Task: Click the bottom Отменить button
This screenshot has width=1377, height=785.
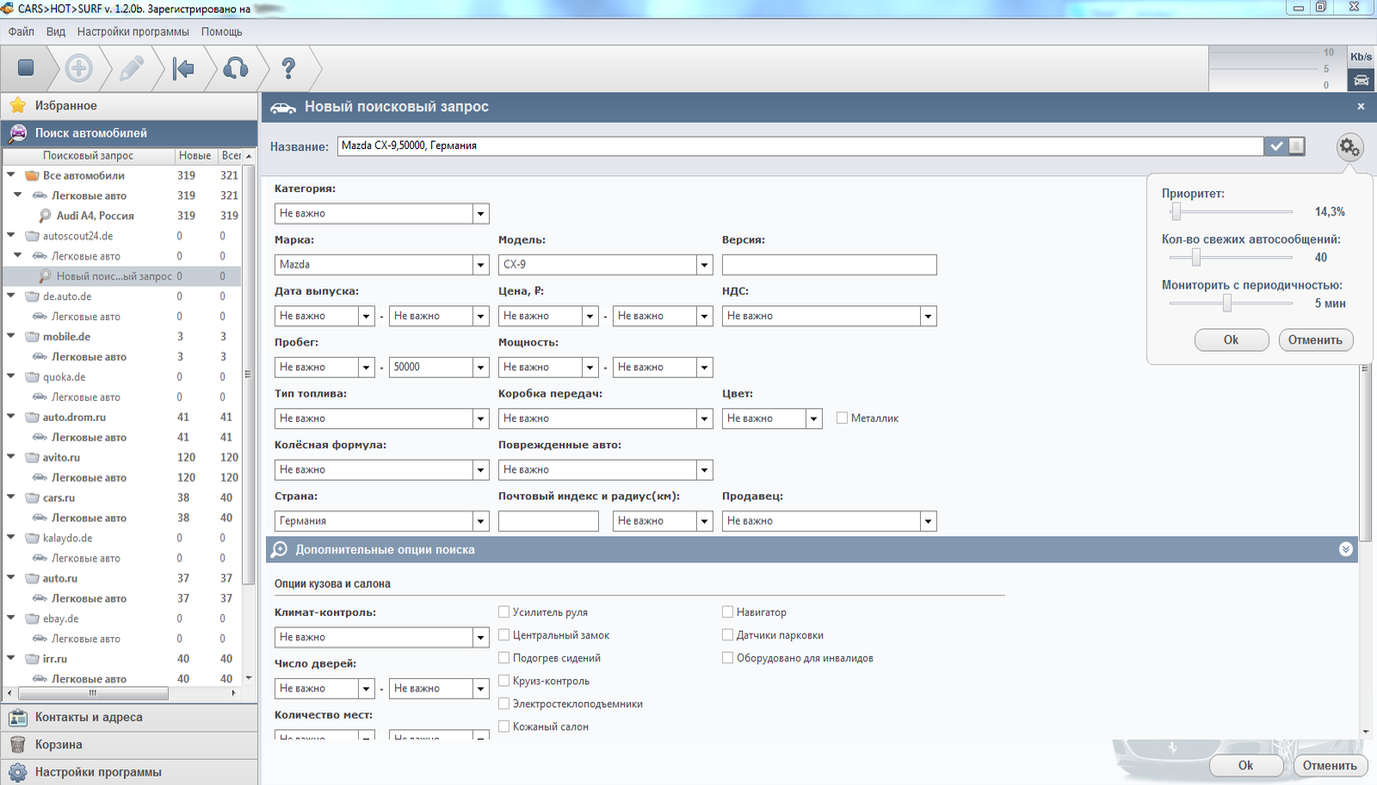Action: [1330, 765]
